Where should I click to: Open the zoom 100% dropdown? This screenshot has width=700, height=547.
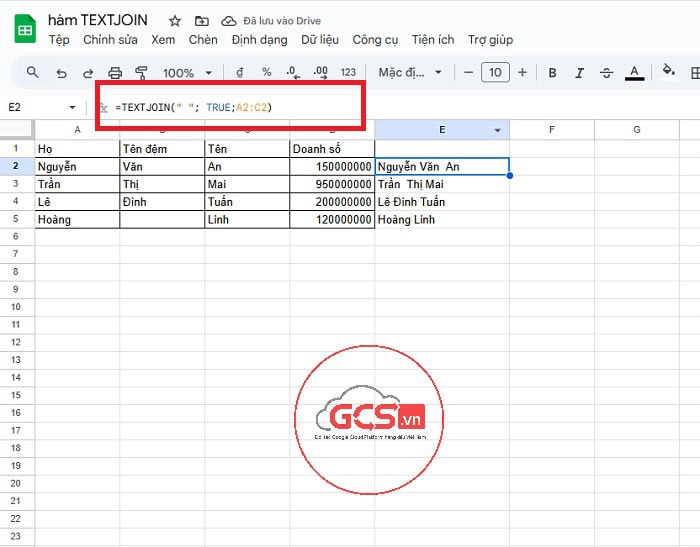pyautogui.click(x=187, y=73)
